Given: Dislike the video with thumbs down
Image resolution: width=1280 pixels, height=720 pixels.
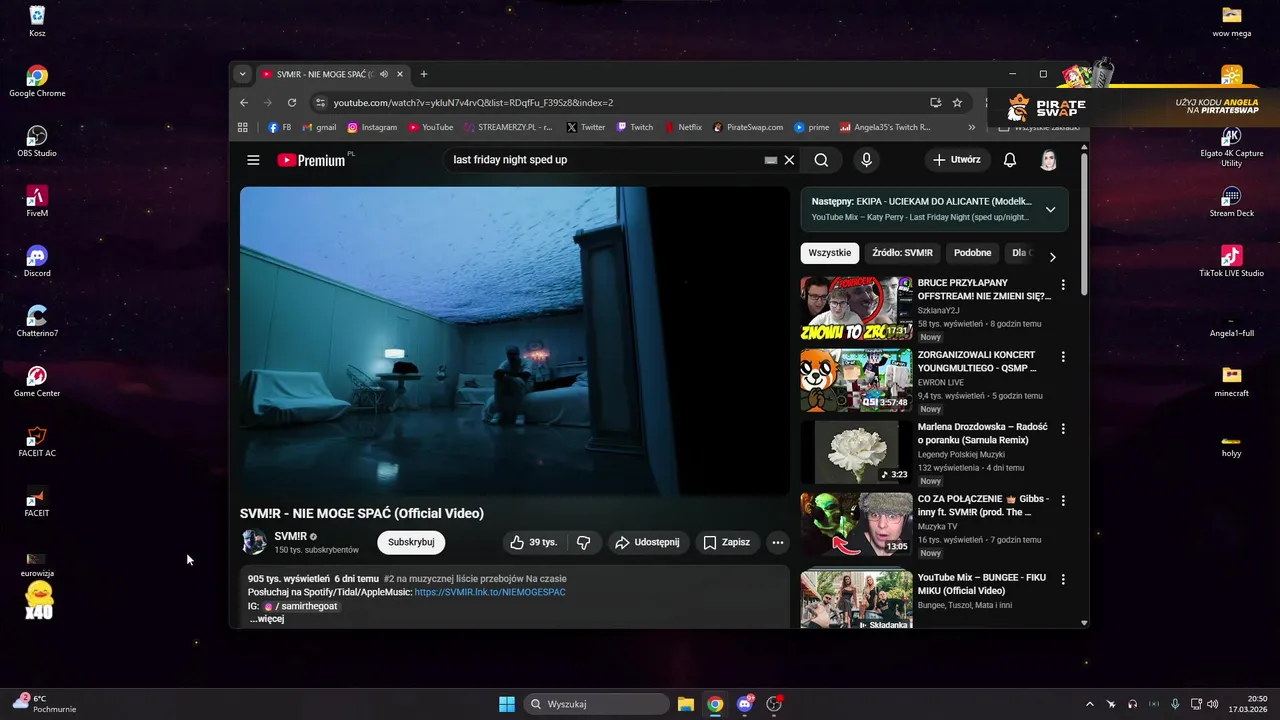Looking at the screenshot, I should click(x=583, y=542).
